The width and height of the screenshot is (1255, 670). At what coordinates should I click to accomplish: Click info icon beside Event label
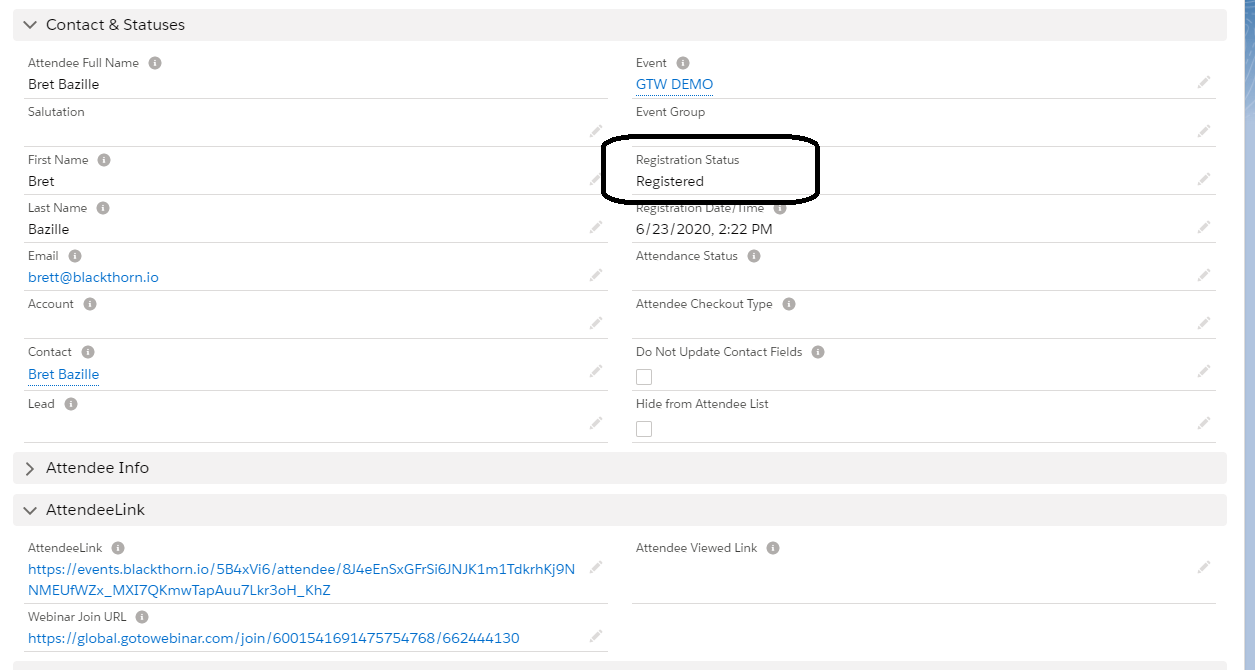683,63
